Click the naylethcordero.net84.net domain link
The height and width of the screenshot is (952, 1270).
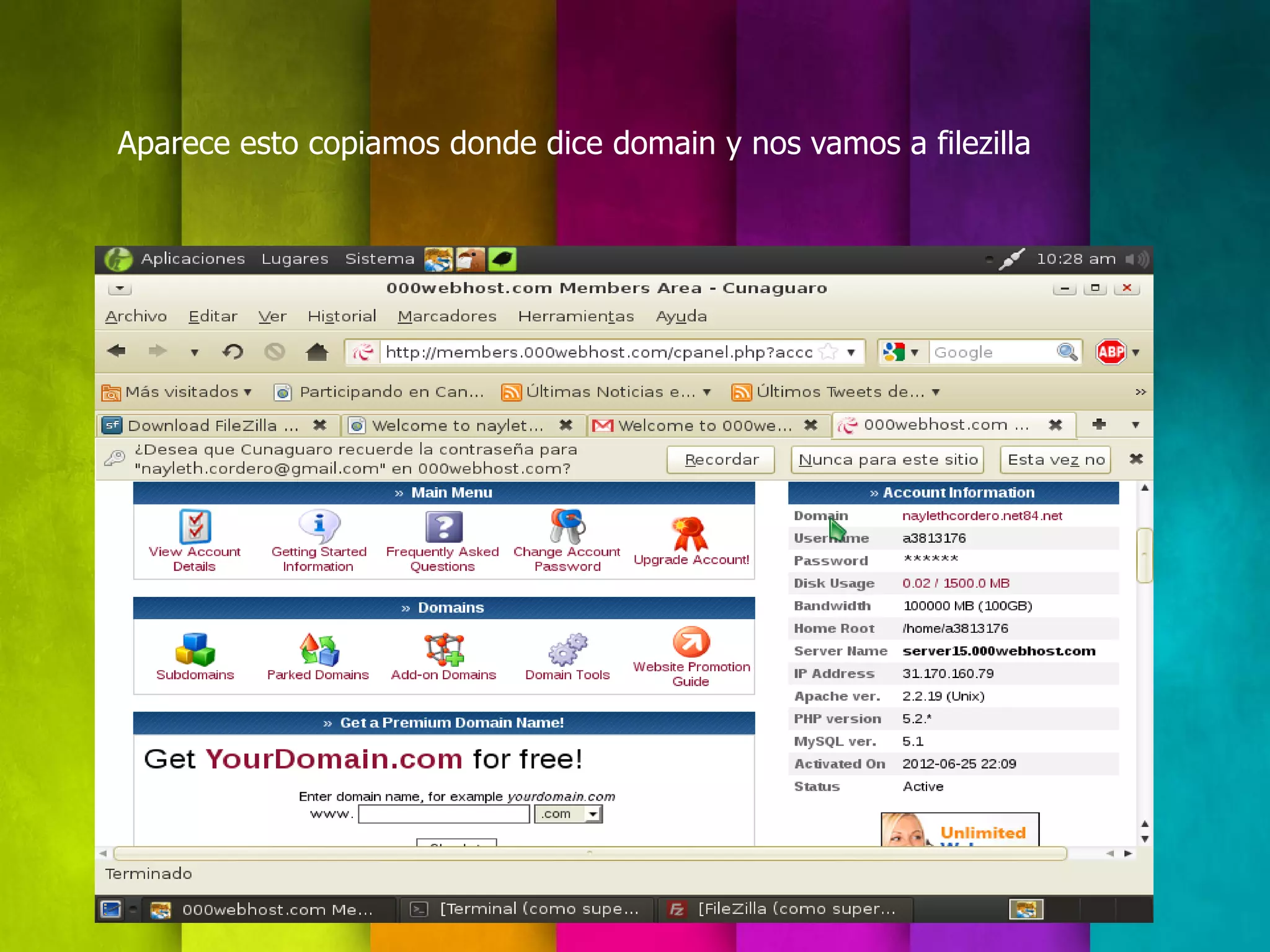pos(982,516)
